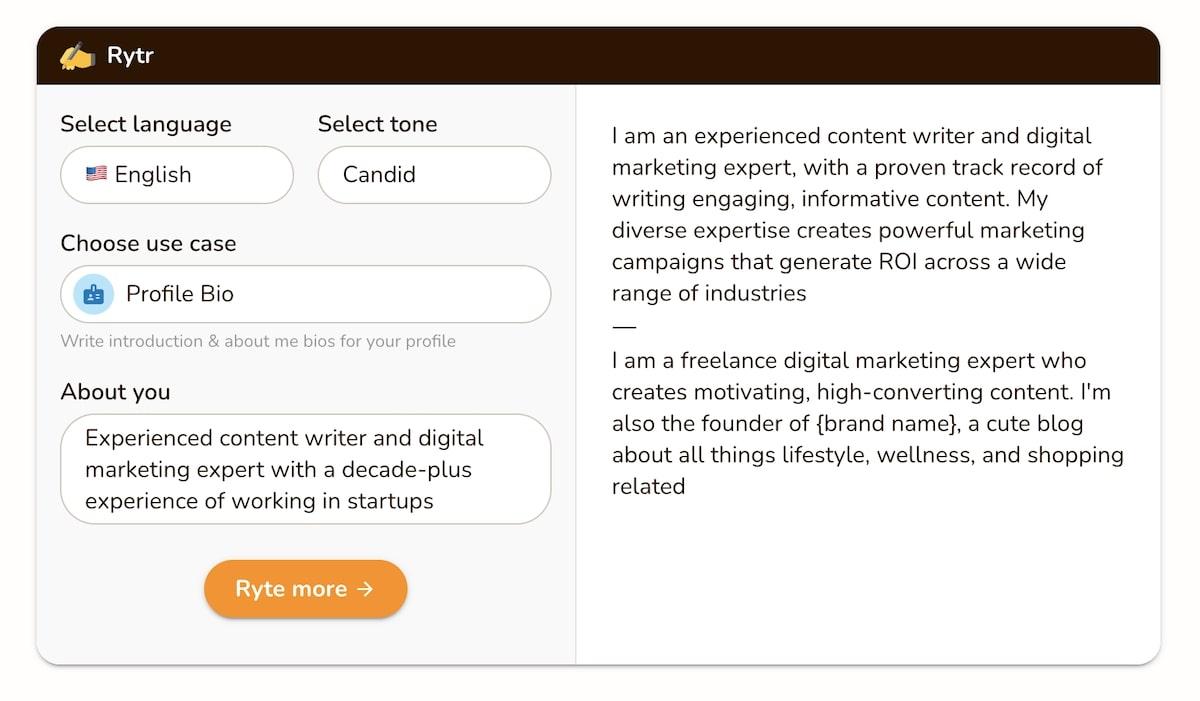This screenshot has height=701, width=1200.
Task: Select the second generated freelance bio paragraph
Action: pyautogui.click(x=867, y=423)
